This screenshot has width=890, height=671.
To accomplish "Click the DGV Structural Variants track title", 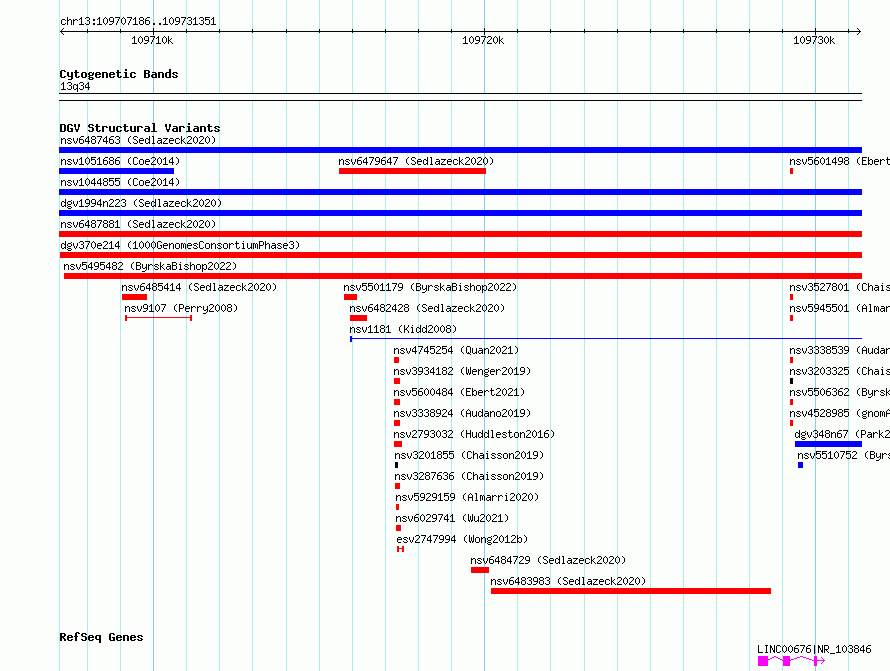I will point(140,128).
